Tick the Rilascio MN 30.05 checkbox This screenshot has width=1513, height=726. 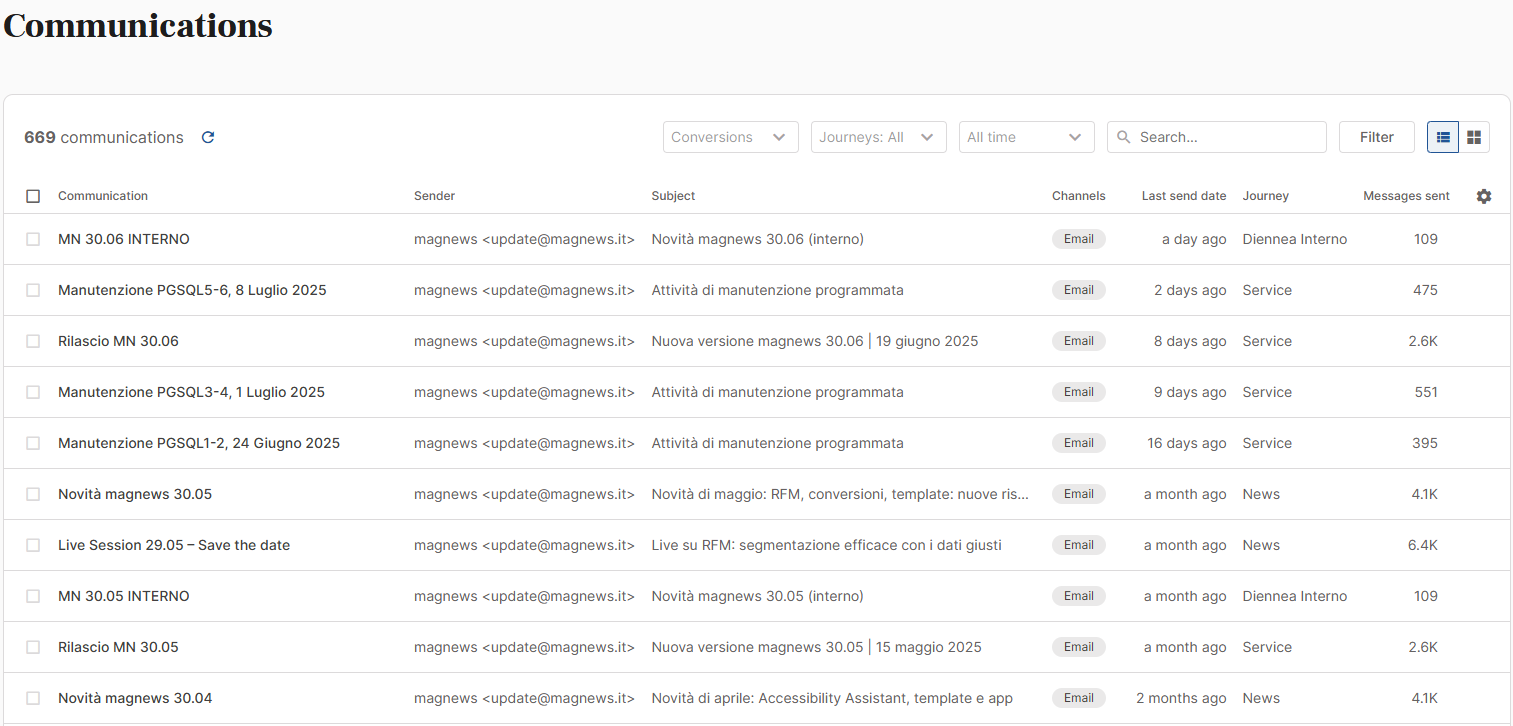point(33,647)
